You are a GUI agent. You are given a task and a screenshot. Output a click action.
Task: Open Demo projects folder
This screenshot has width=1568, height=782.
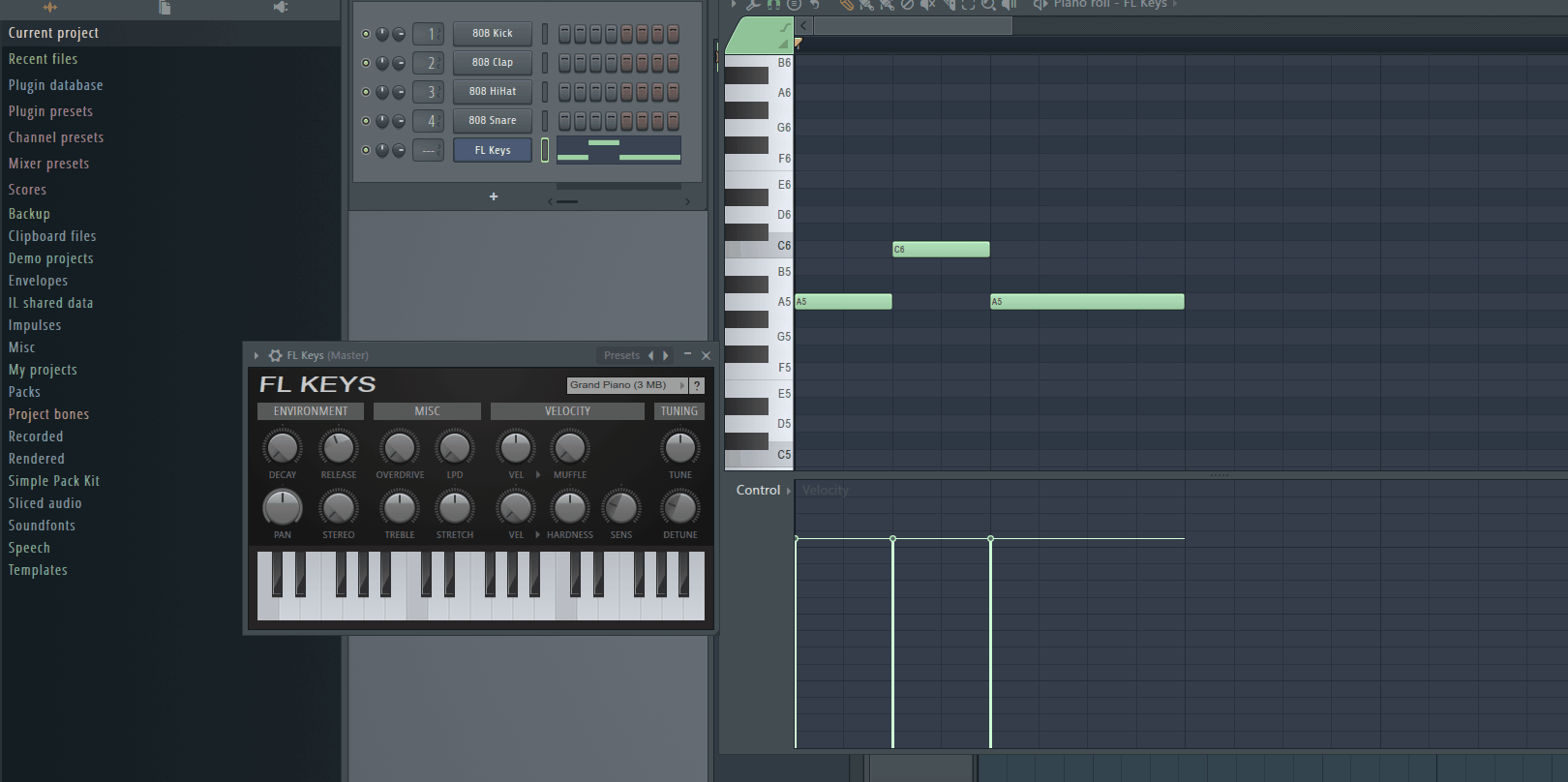(50, 258)
